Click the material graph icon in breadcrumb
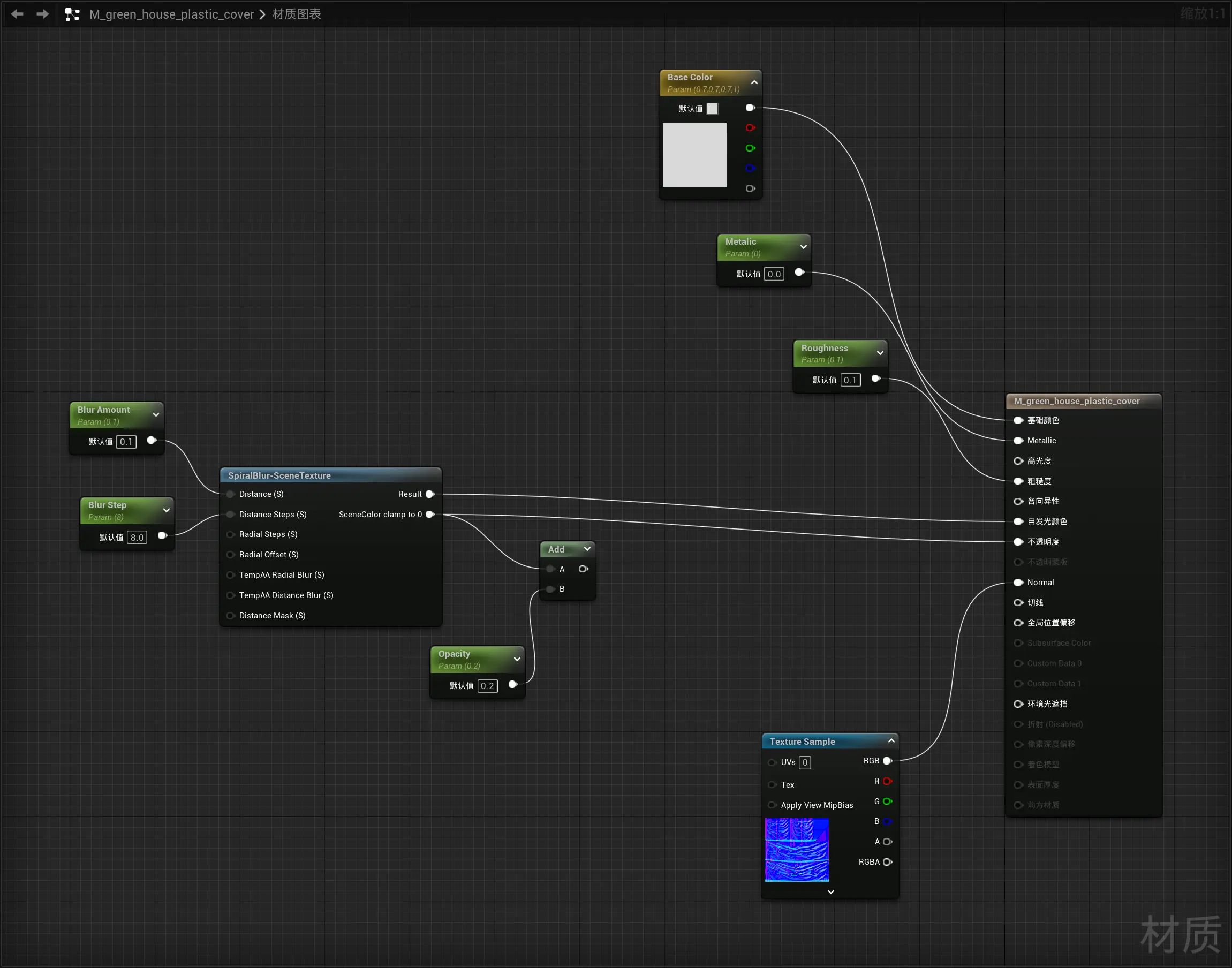The image size is (1232, 968). [72, 14]
